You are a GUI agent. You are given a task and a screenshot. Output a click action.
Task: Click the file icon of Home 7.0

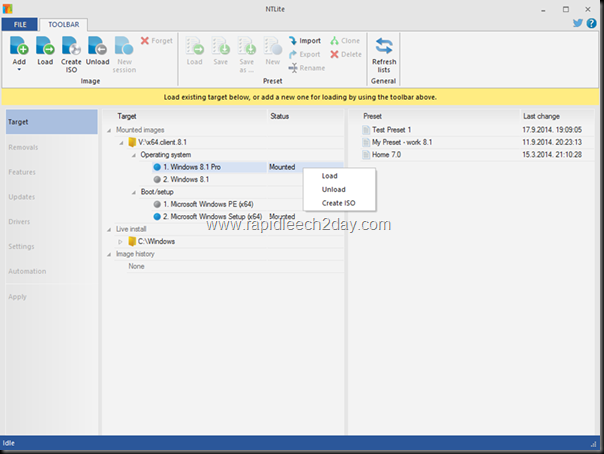pyautogui.click(x=366, y=155)
